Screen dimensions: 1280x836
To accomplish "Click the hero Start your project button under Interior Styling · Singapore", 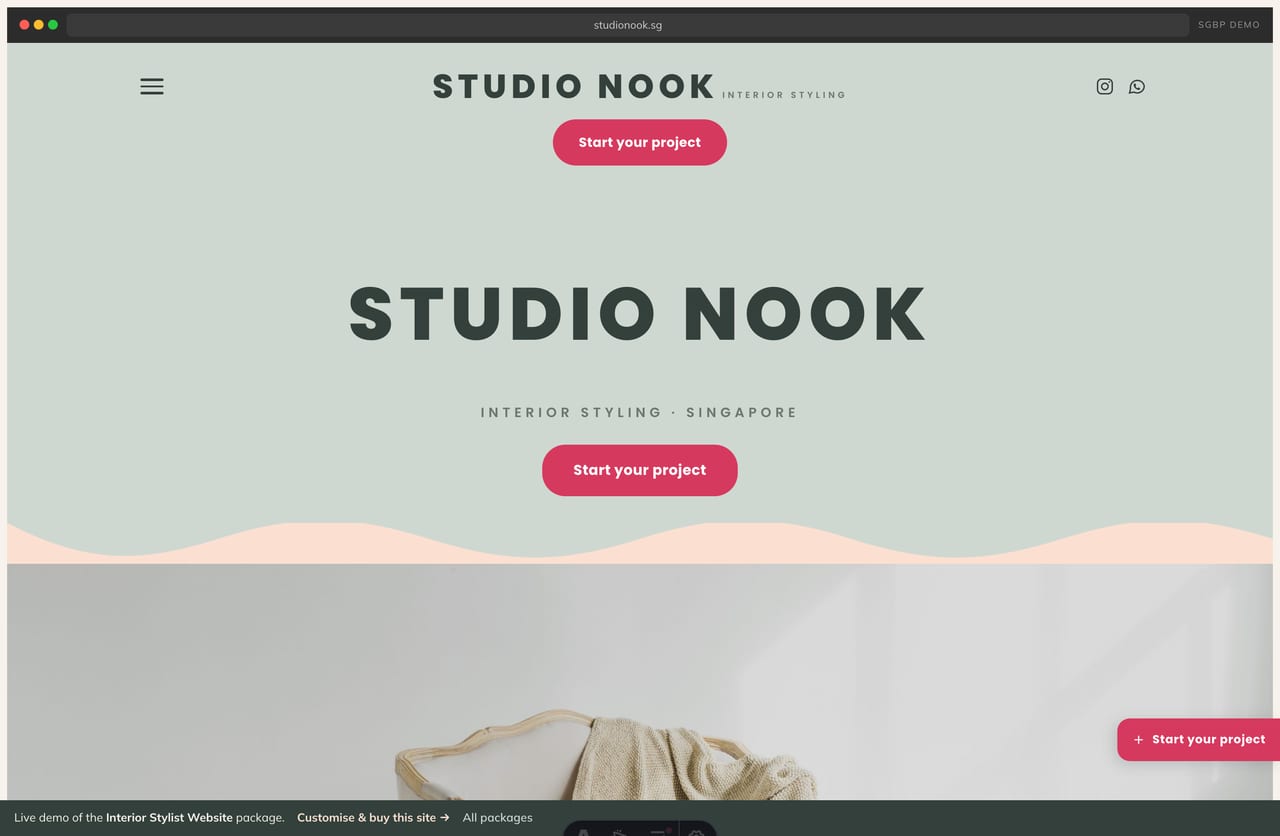I will (x=640, y=470).
